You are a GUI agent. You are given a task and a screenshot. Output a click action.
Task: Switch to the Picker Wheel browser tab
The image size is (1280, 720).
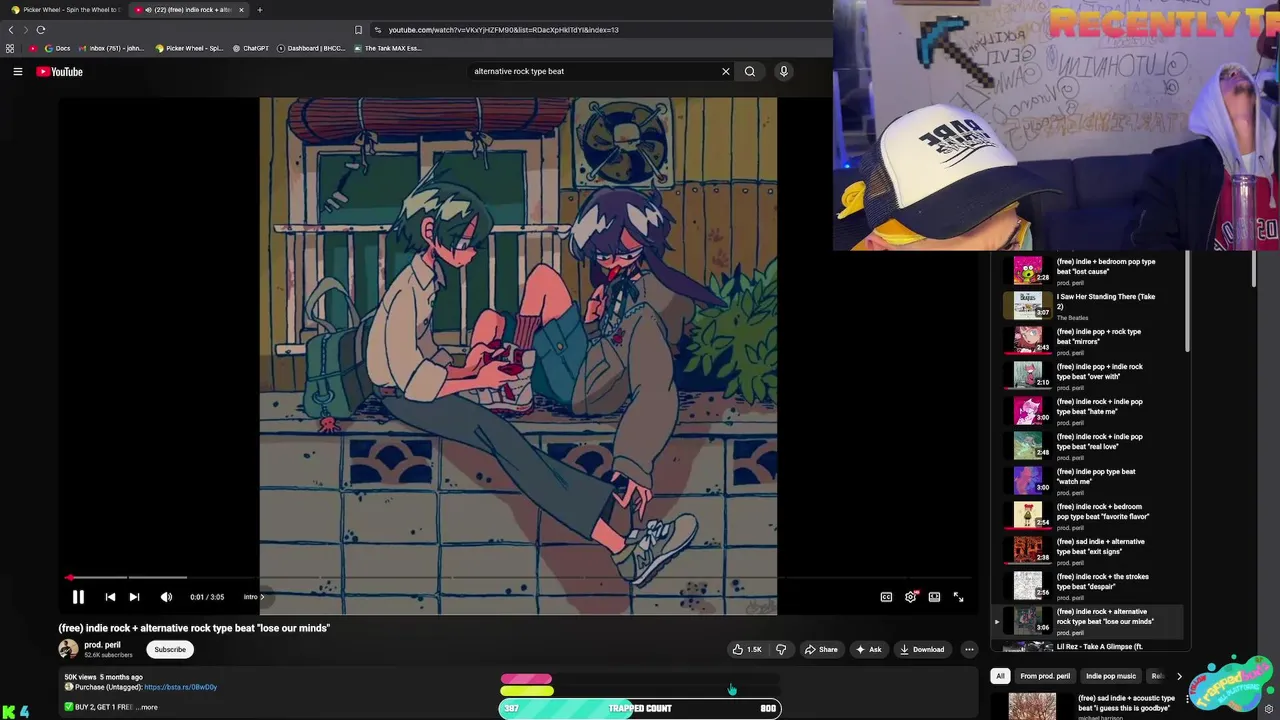click(65, 10)
